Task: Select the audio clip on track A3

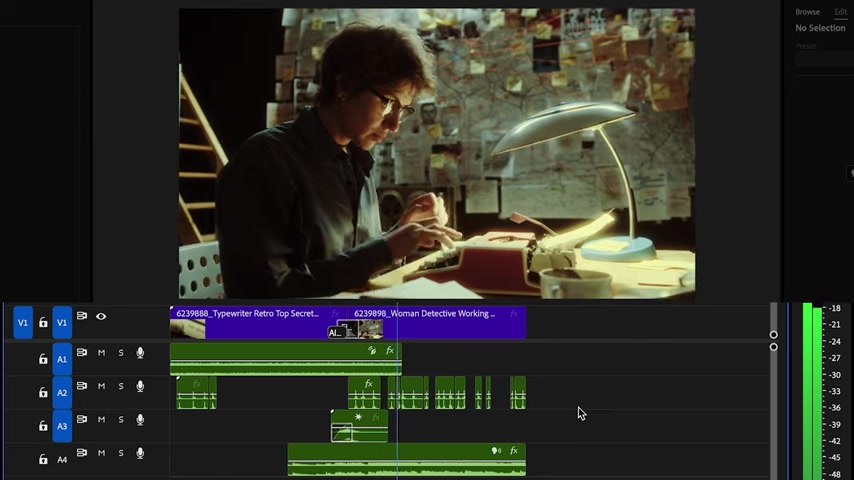Action: 359,426
